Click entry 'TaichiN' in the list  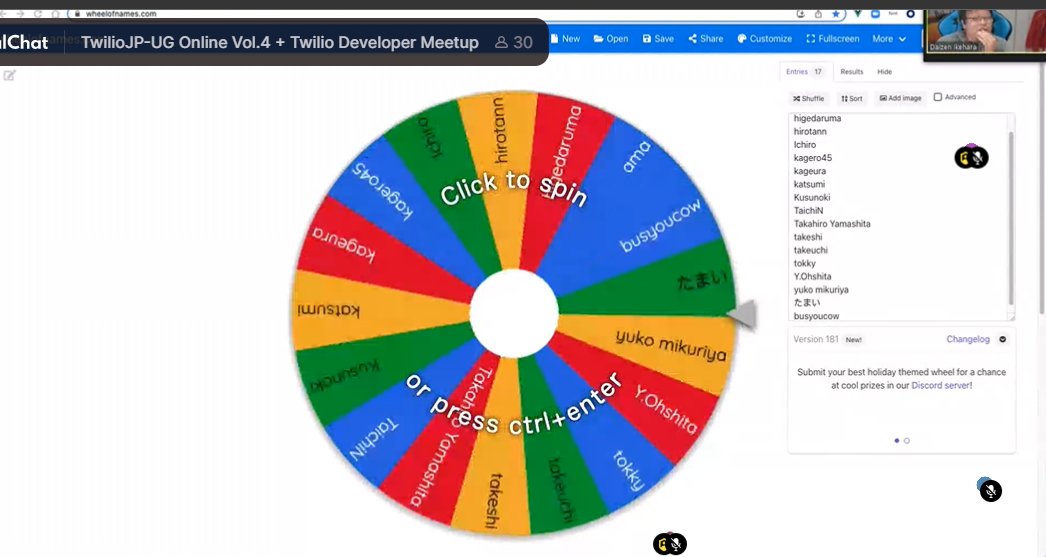pos(809,211)
